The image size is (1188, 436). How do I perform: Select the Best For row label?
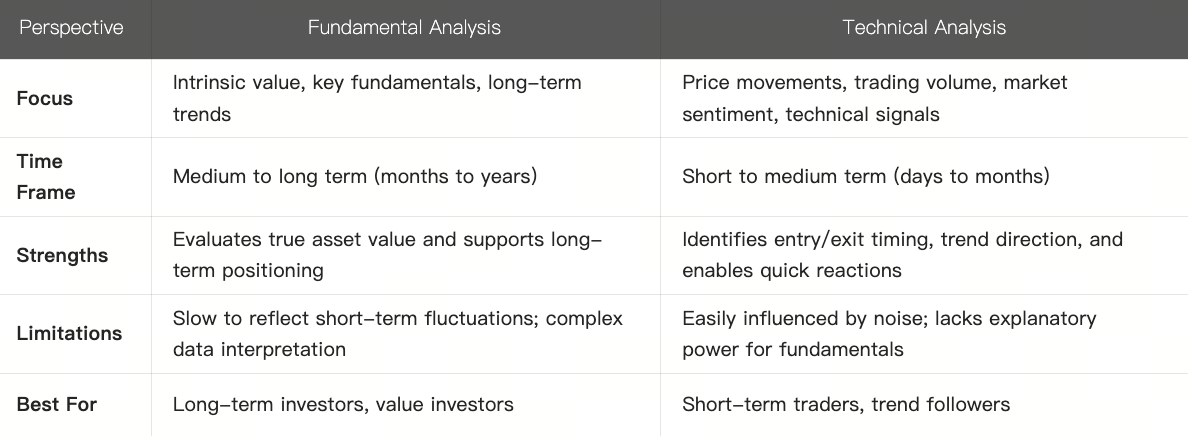pyautogui.click(x=57, y=405)
